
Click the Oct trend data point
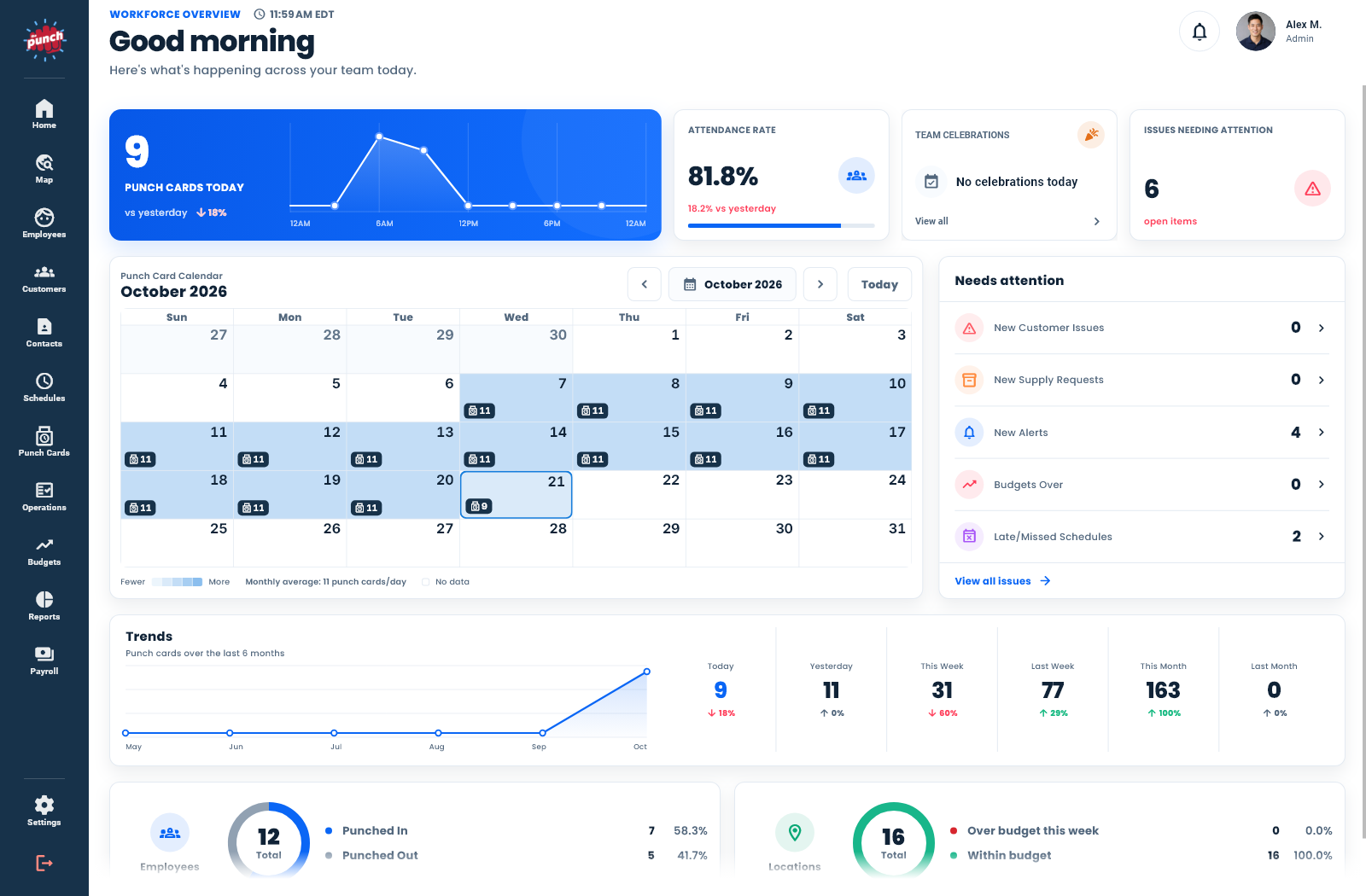(x=647, y=672)
